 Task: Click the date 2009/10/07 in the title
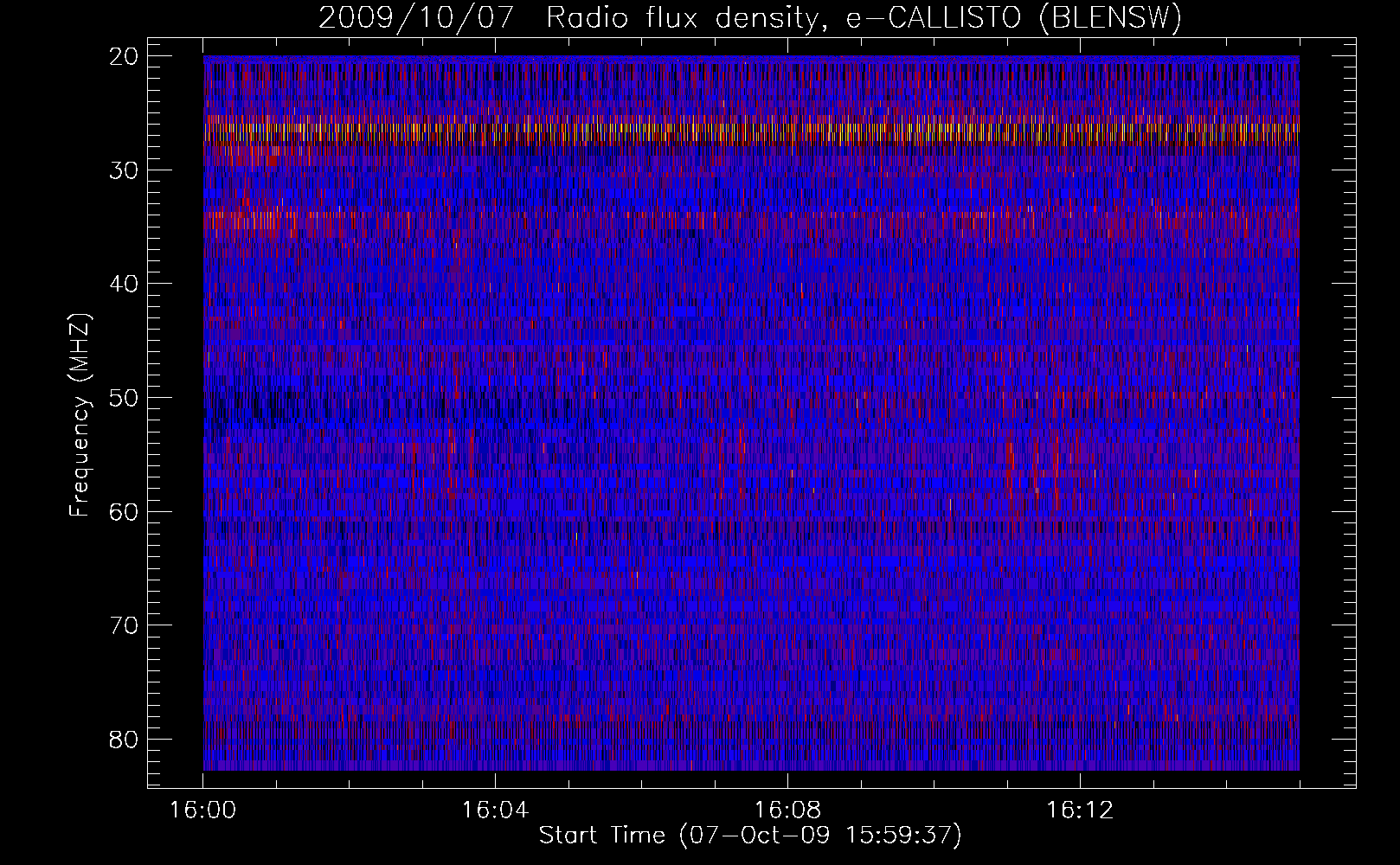point(416,18)
